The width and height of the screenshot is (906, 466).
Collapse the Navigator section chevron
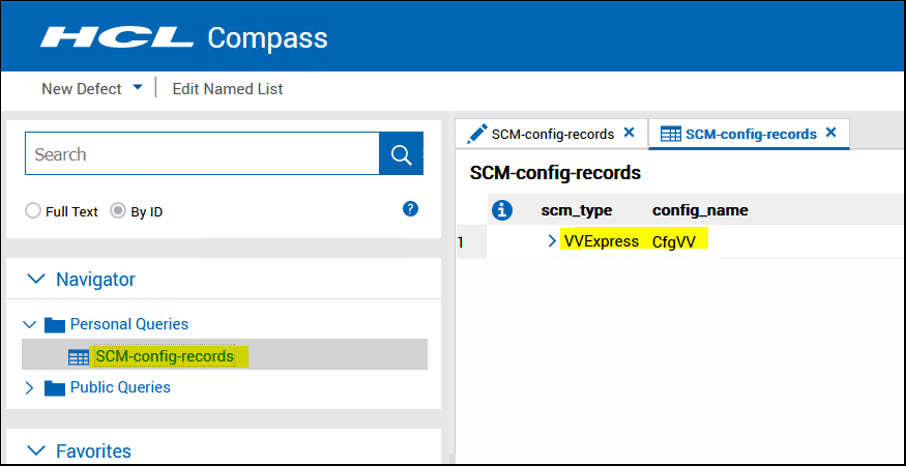click(x=36, y=279)
